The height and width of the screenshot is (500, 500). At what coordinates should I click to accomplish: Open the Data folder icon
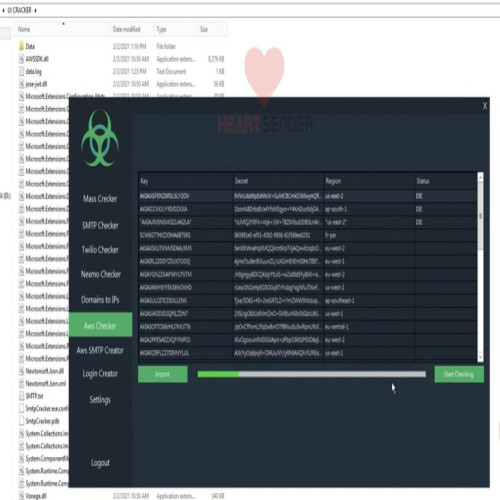click(x=21, y=46)
